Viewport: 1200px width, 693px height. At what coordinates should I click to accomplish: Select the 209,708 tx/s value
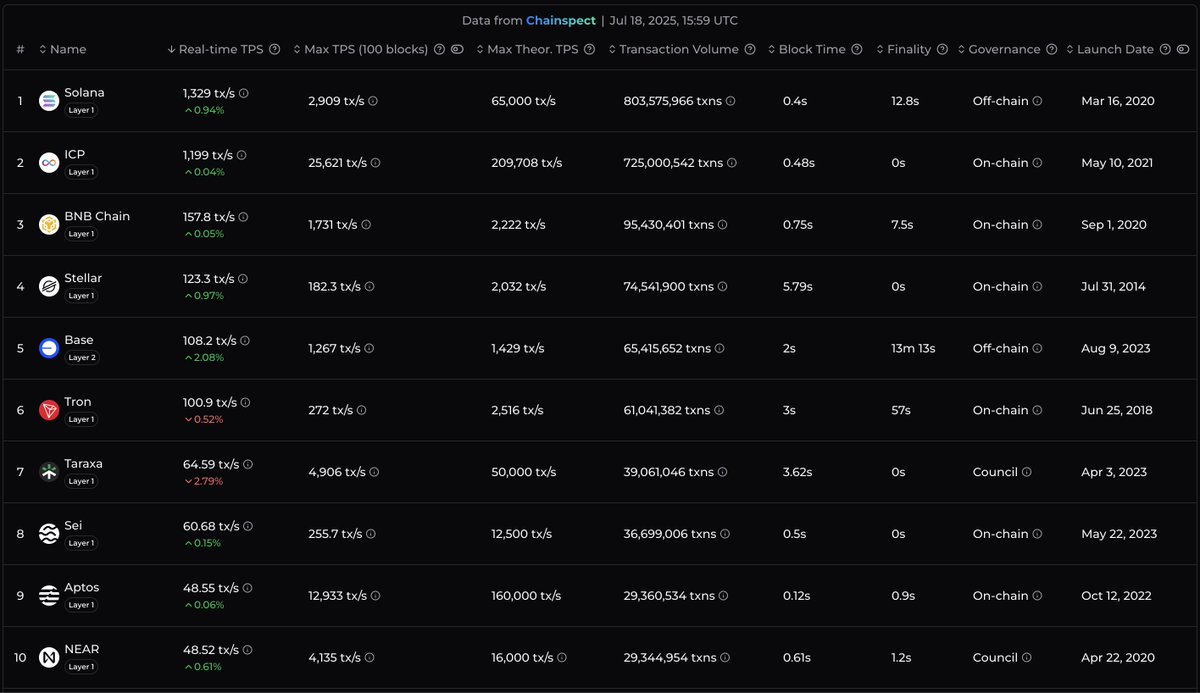coord(526,163)
